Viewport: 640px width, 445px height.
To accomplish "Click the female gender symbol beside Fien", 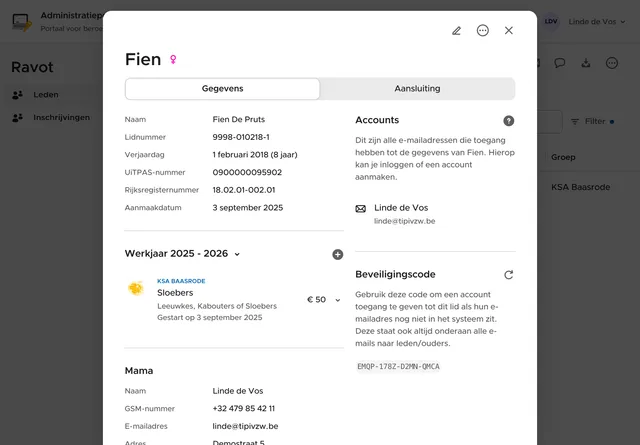I will (173, 60).
